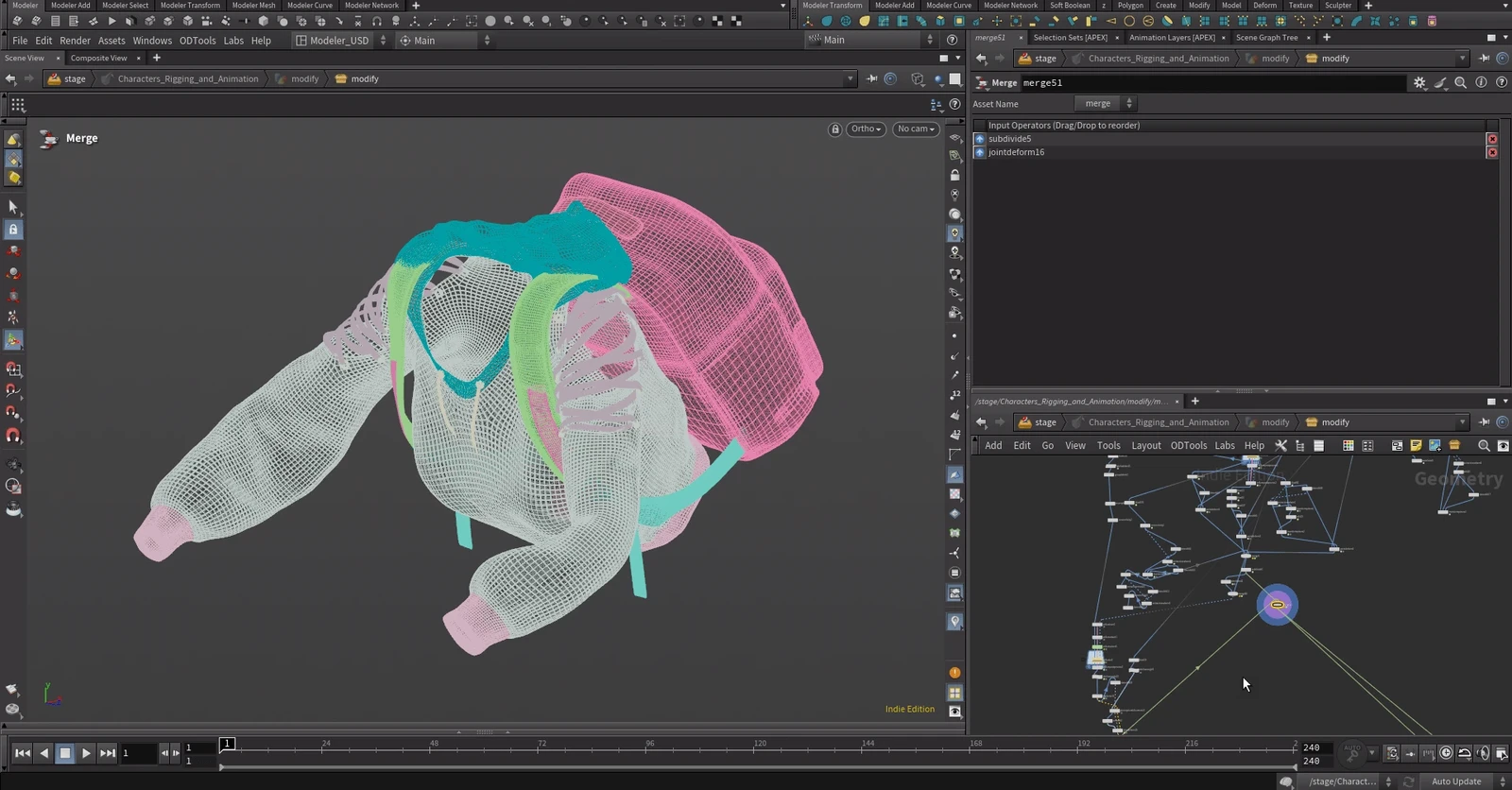1512x790 pixels.
Task: Select the highlighted merge node in the network
Action: 1278,605
